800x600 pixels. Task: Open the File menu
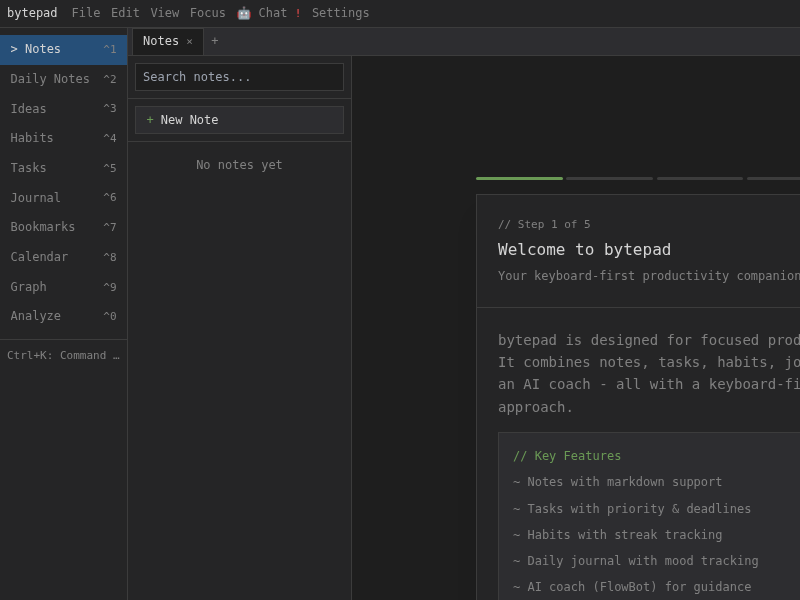pyautogui.click(x=86, y=13)
